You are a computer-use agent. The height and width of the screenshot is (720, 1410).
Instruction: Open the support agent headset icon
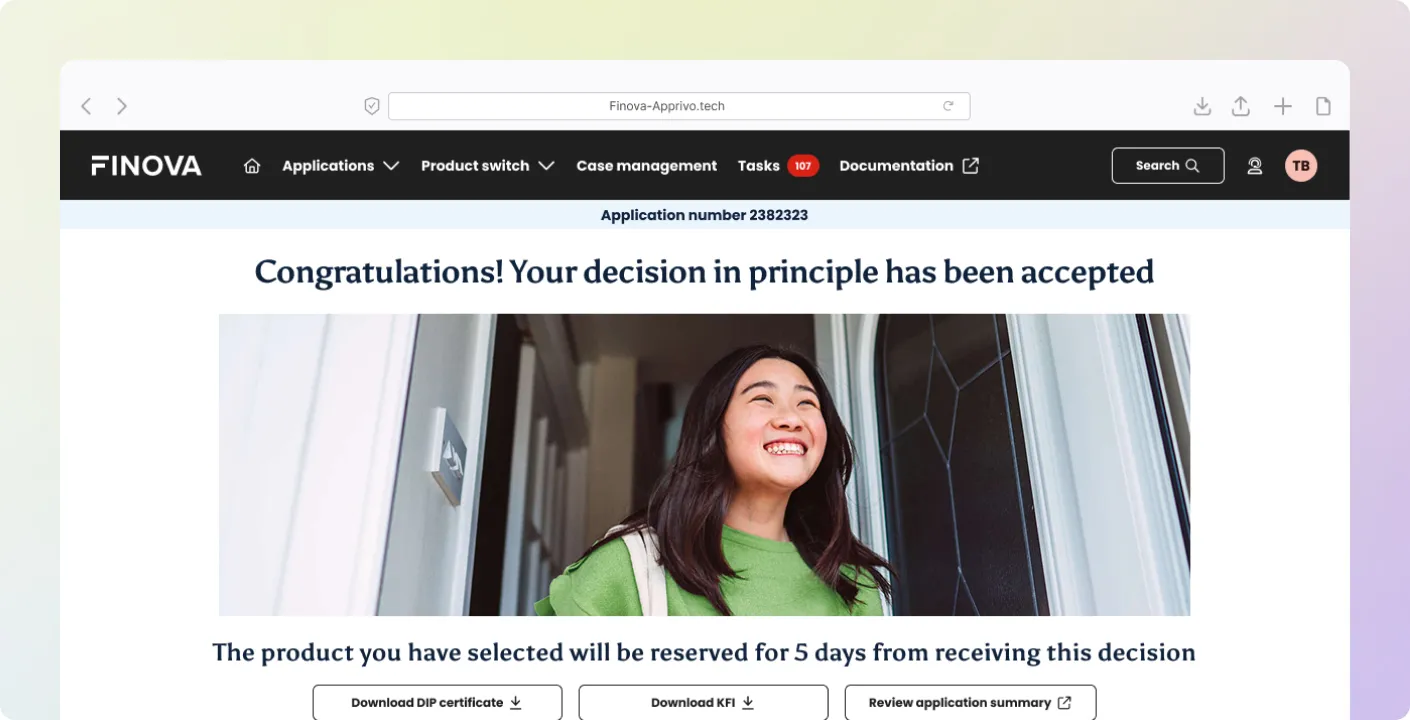[x=1255, y=166]
